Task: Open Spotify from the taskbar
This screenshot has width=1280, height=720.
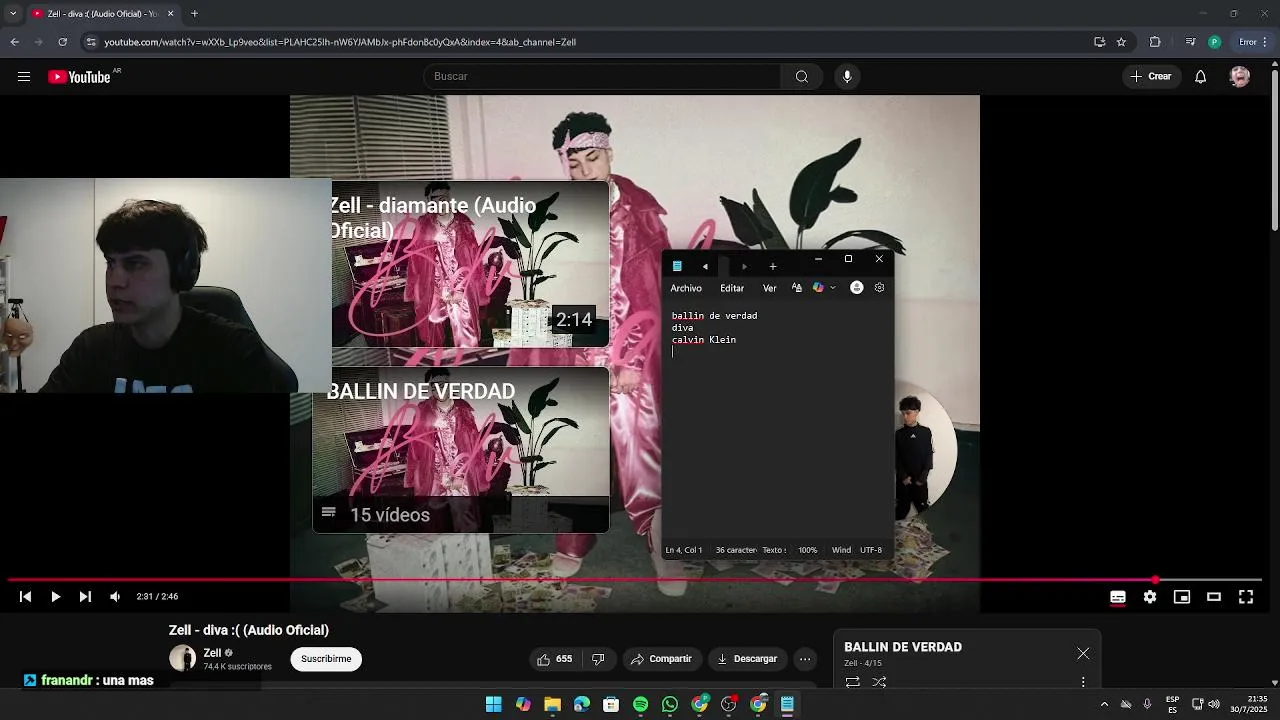Action: pyautogui.click(x=641, y=705)
